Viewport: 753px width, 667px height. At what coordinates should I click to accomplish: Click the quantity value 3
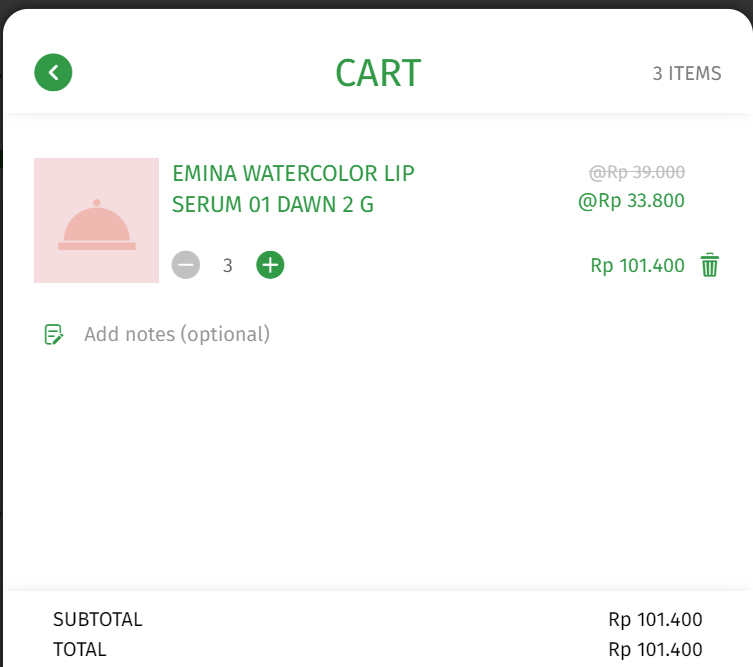pos(228,266)
